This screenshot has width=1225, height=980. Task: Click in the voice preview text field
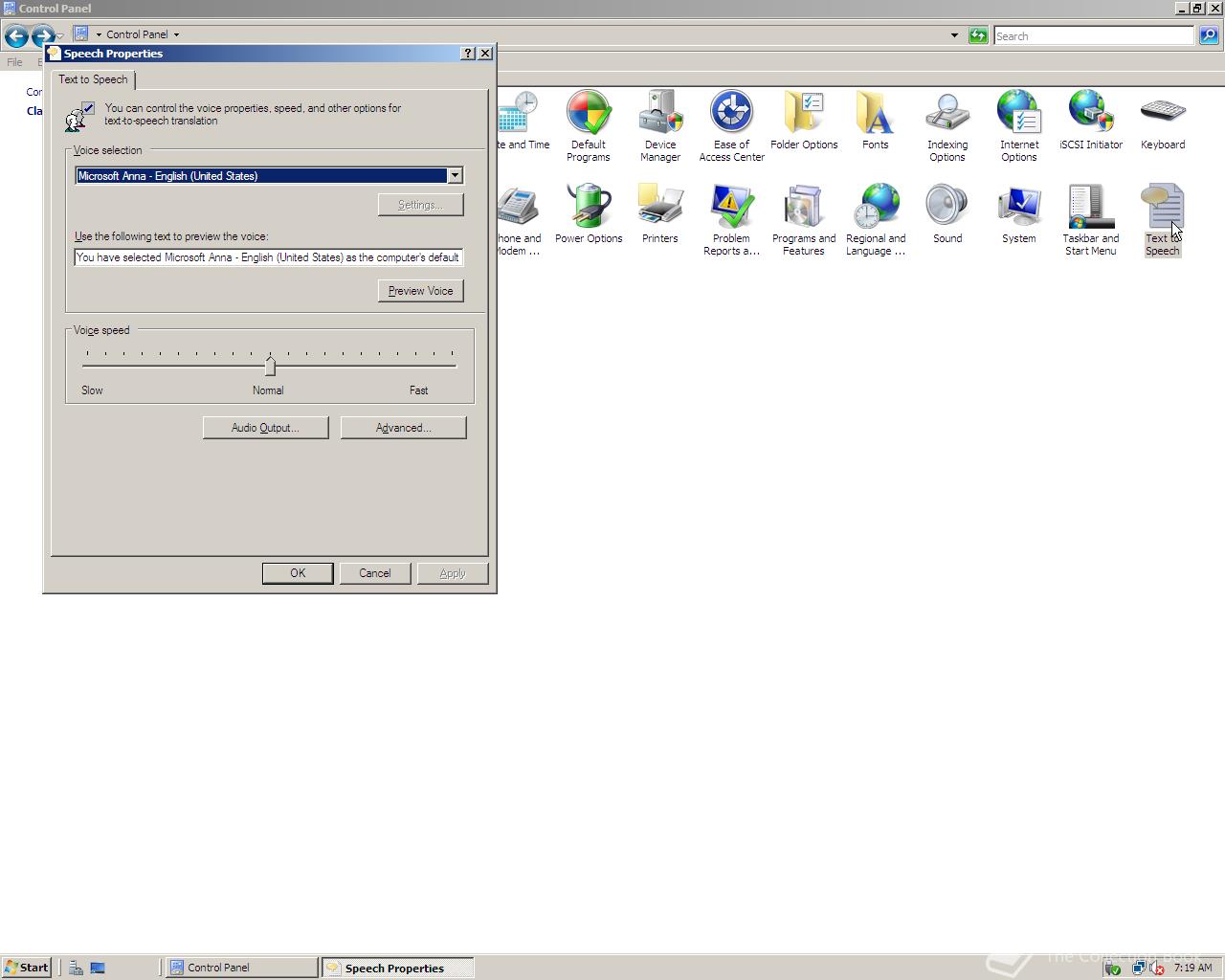269,257
